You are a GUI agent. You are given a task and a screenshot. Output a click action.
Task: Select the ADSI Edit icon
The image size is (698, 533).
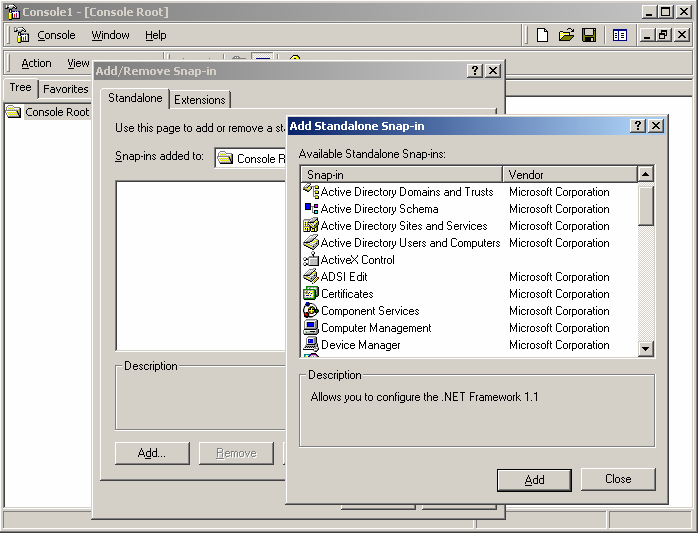311,276
